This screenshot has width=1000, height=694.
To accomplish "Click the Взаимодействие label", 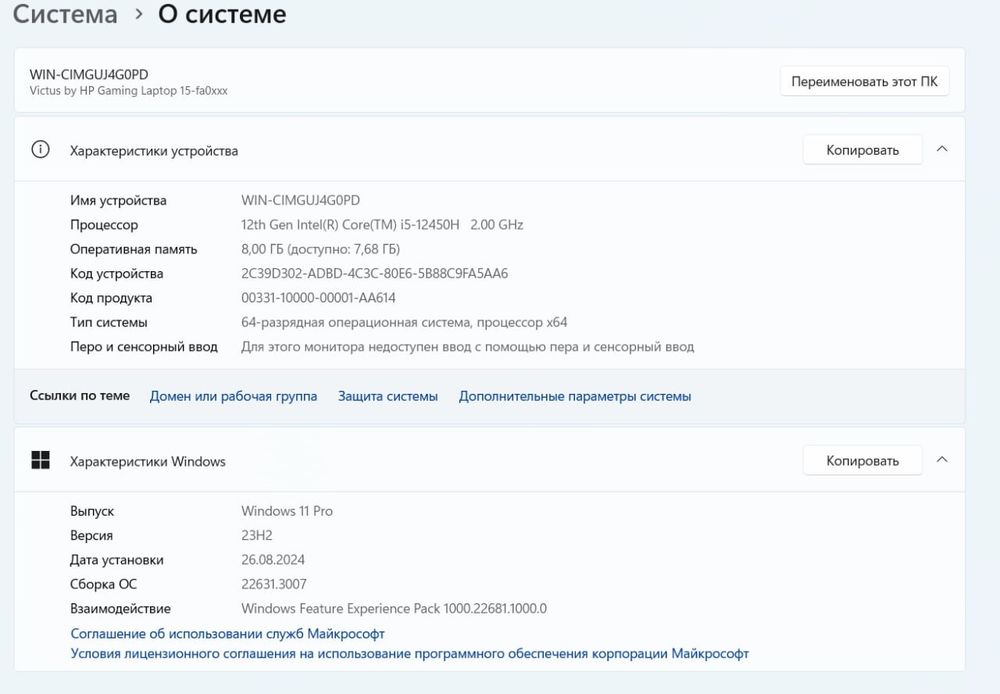I will point(120,609).
